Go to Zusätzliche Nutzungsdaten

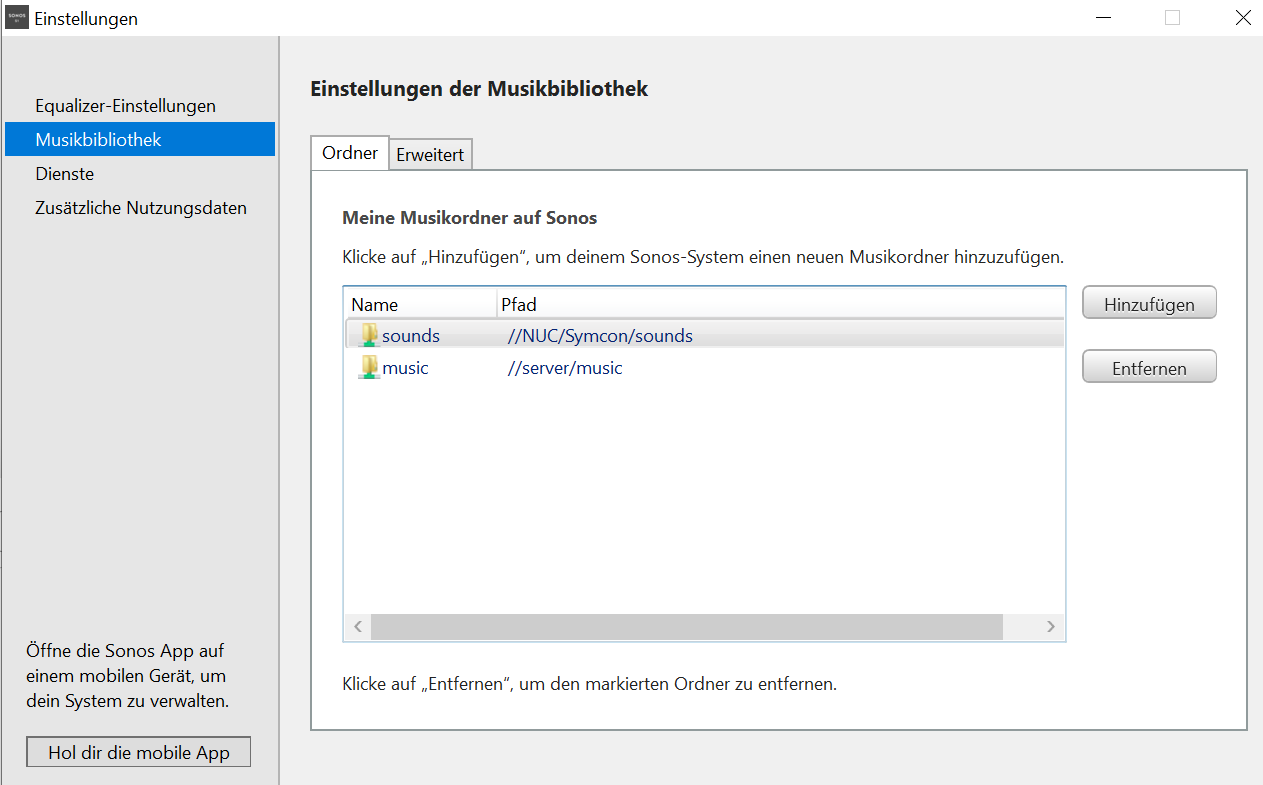coord(140,208)
